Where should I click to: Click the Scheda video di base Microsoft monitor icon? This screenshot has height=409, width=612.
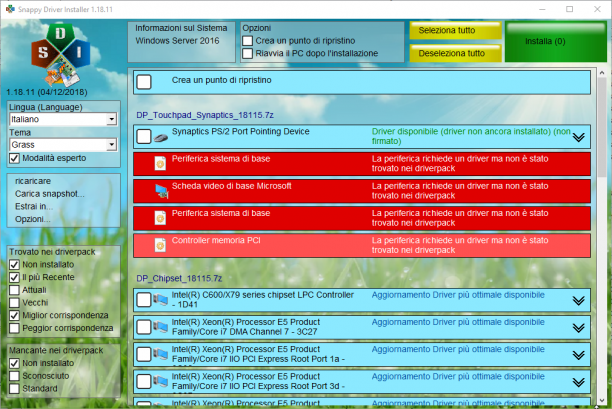click(x=162, y=191)
